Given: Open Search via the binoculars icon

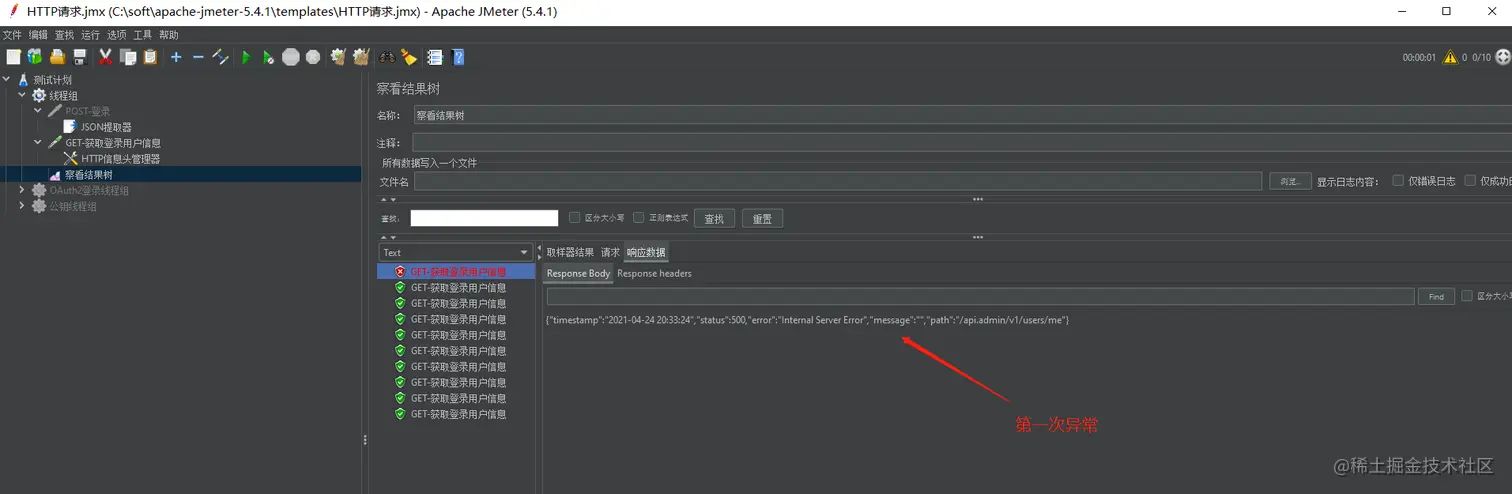Looking at the screenshot, I should (386, 57).
